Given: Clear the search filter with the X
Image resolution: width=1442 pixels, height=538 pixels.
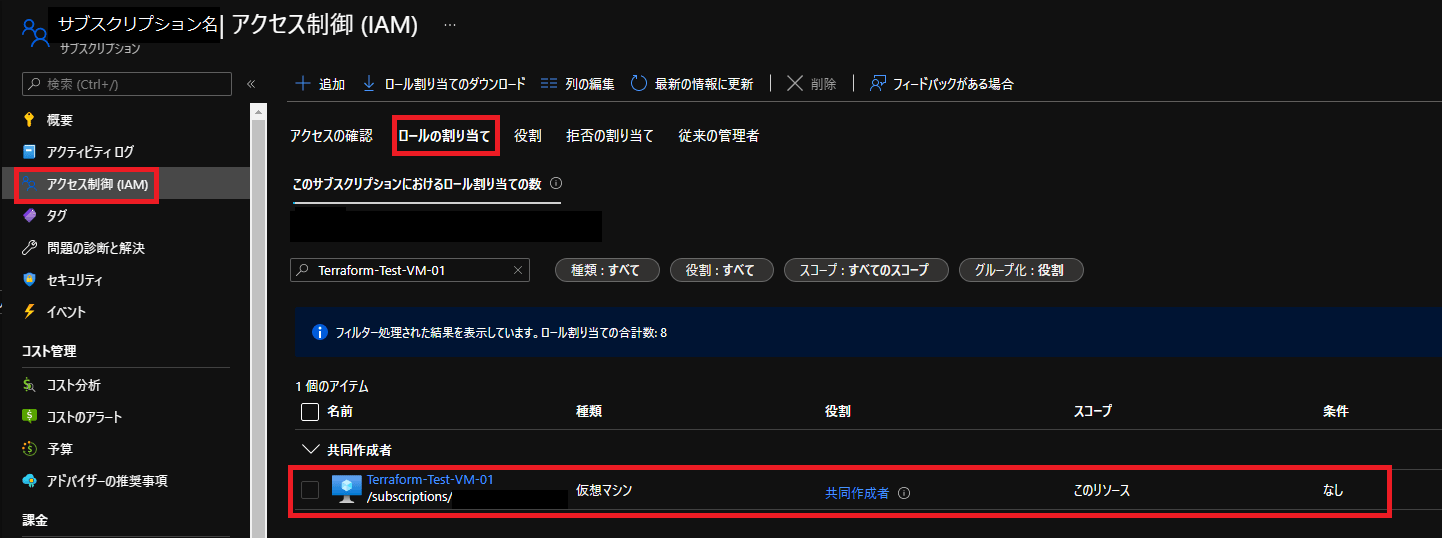Looking at the screenshot, I should 518,270.
